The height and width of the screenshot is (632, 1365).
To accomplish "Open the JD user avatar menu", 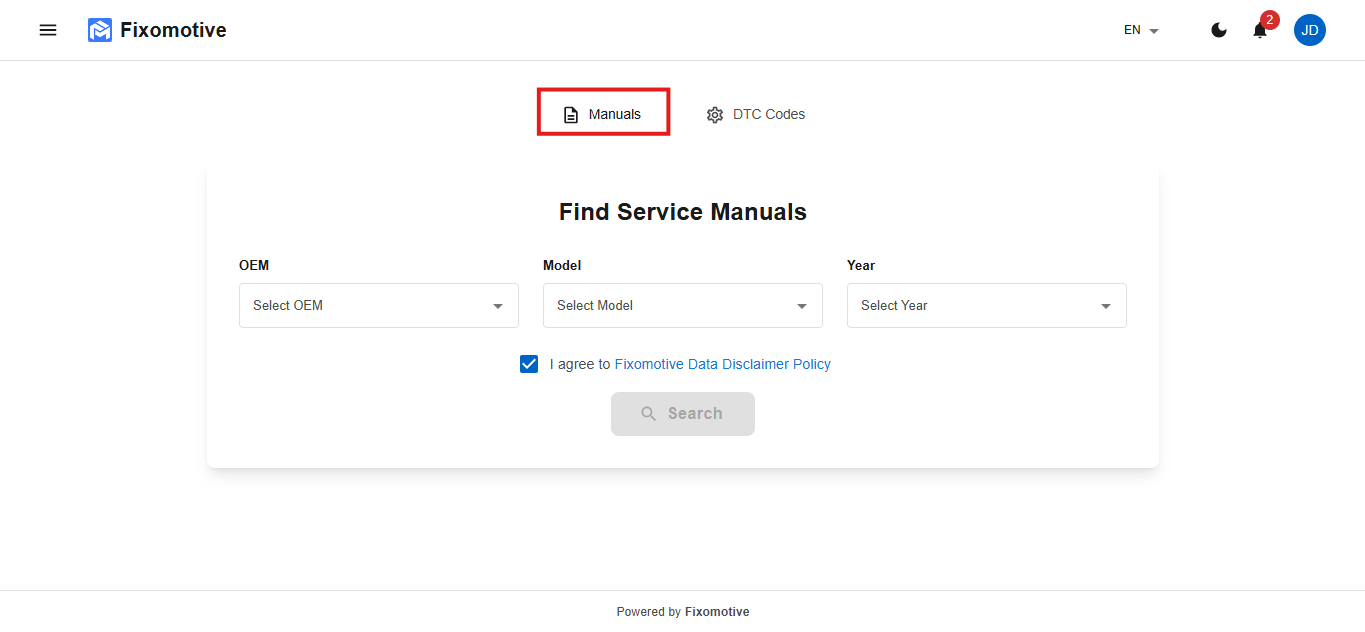I will 1310,30.
